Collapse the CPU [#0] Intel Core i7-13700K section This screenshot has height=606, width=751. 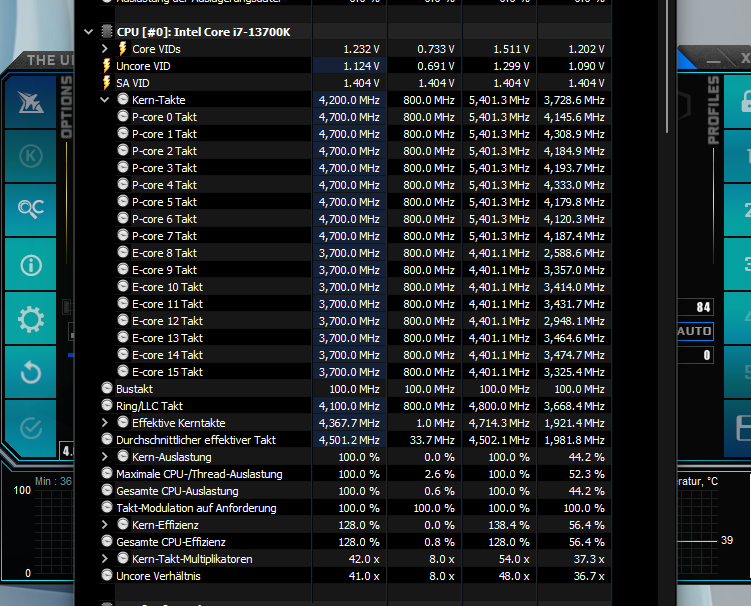(x=89, y=32)
